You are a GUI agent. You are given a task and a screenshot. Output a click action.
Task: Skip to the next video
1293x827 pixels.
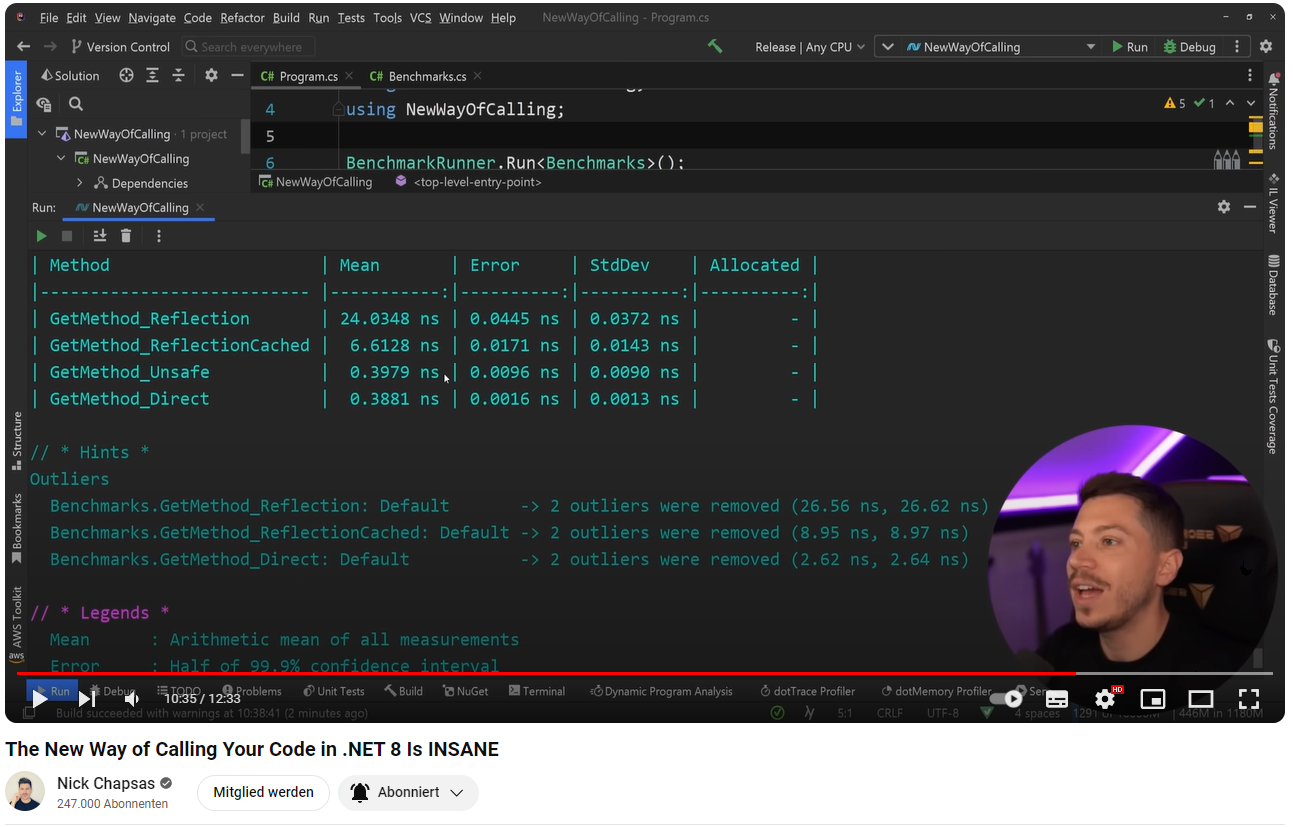tap(87, 698)
